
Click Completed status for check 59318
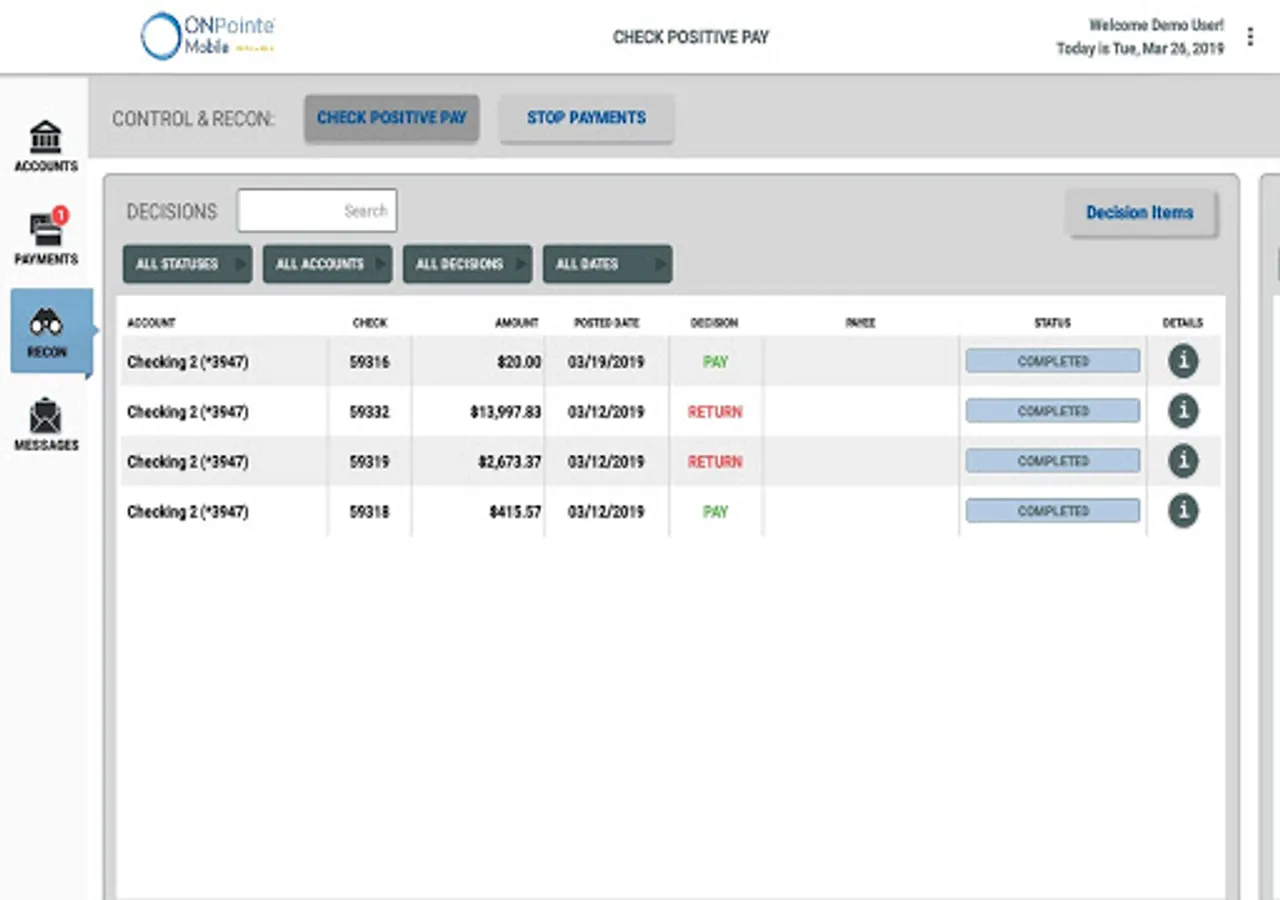(1052, 511)
